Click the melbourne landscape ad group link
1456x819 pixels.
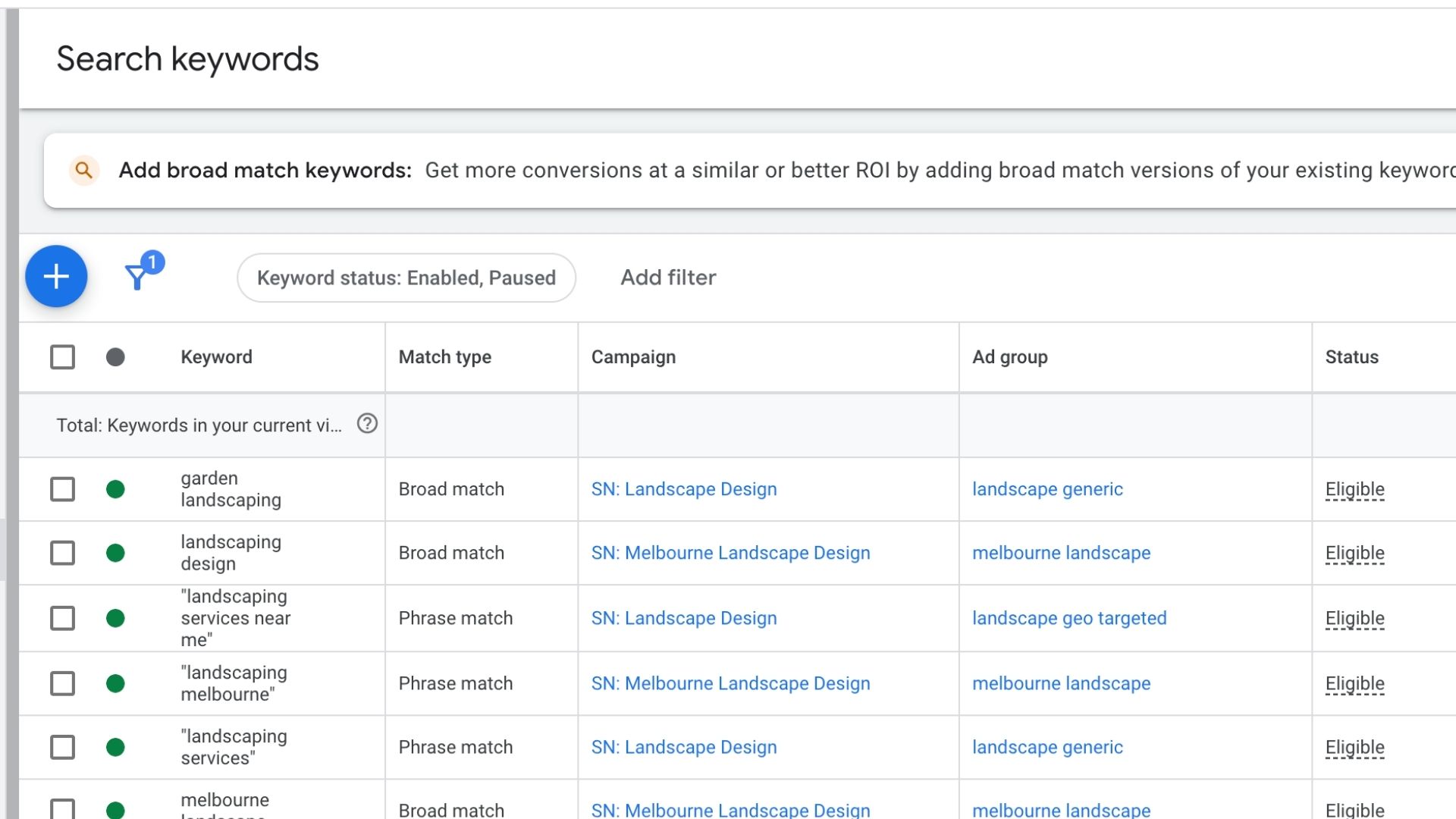(x=1061, y=552)
